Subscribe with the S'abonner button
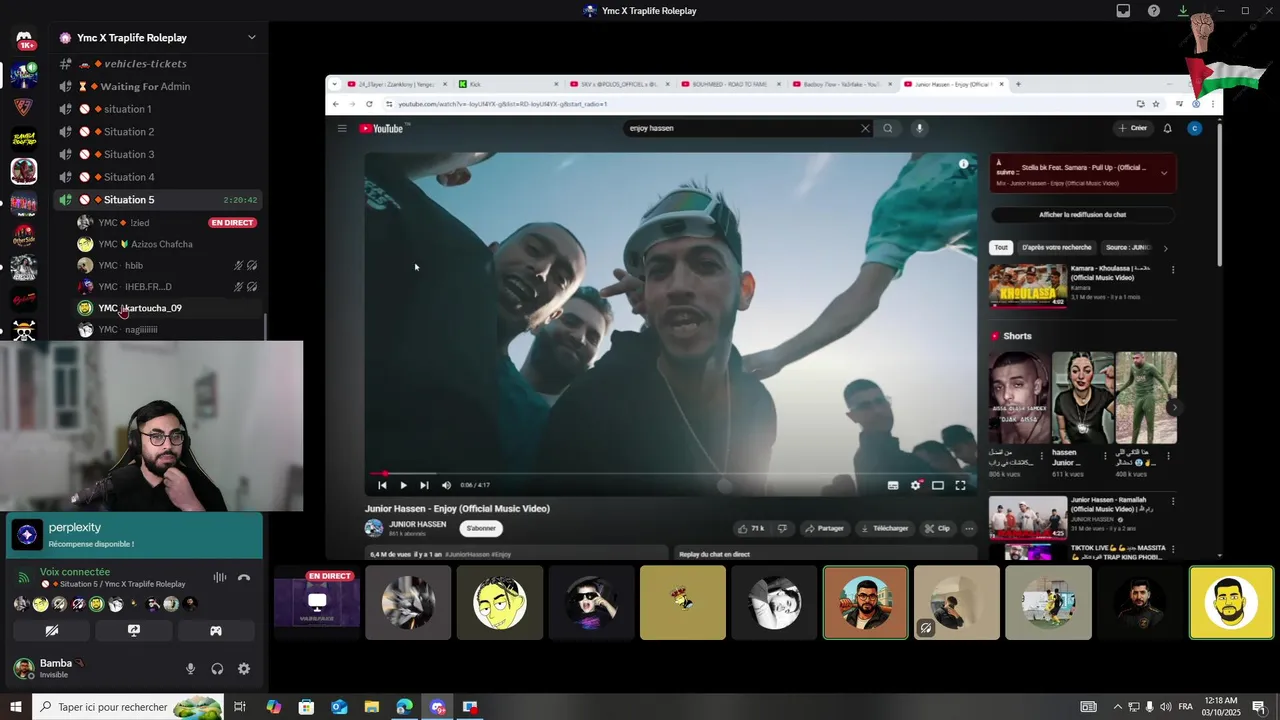 pyautogui.click(x=481, y=528)
